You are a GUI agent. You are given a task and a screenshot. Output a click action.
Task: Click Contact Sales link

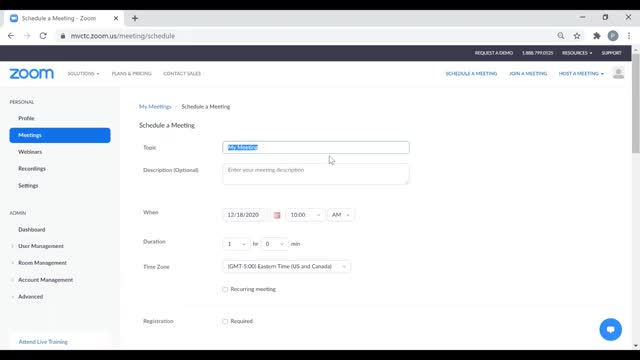[182, 73]
